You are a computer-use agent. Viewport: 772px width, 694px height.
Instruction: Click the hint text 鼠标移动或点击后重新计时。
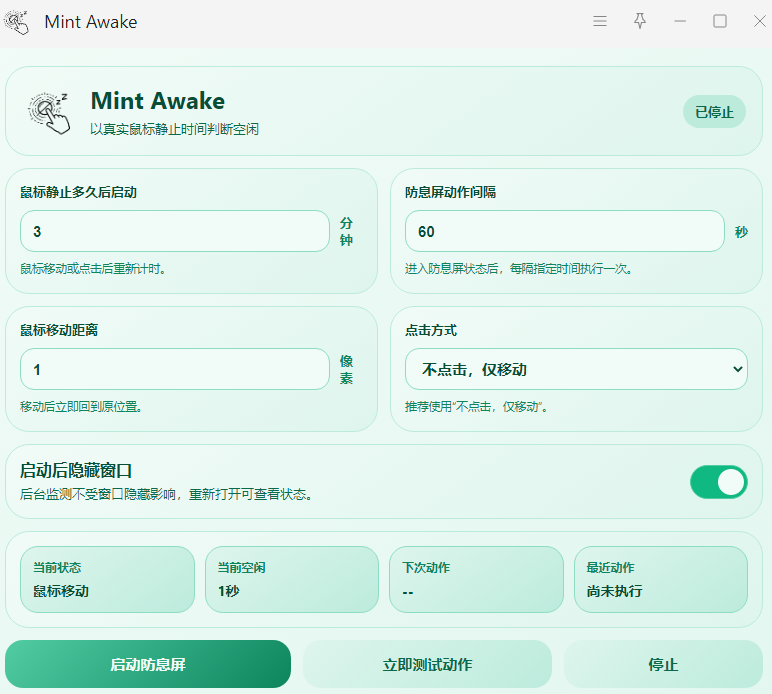click(x=93, y=269)
